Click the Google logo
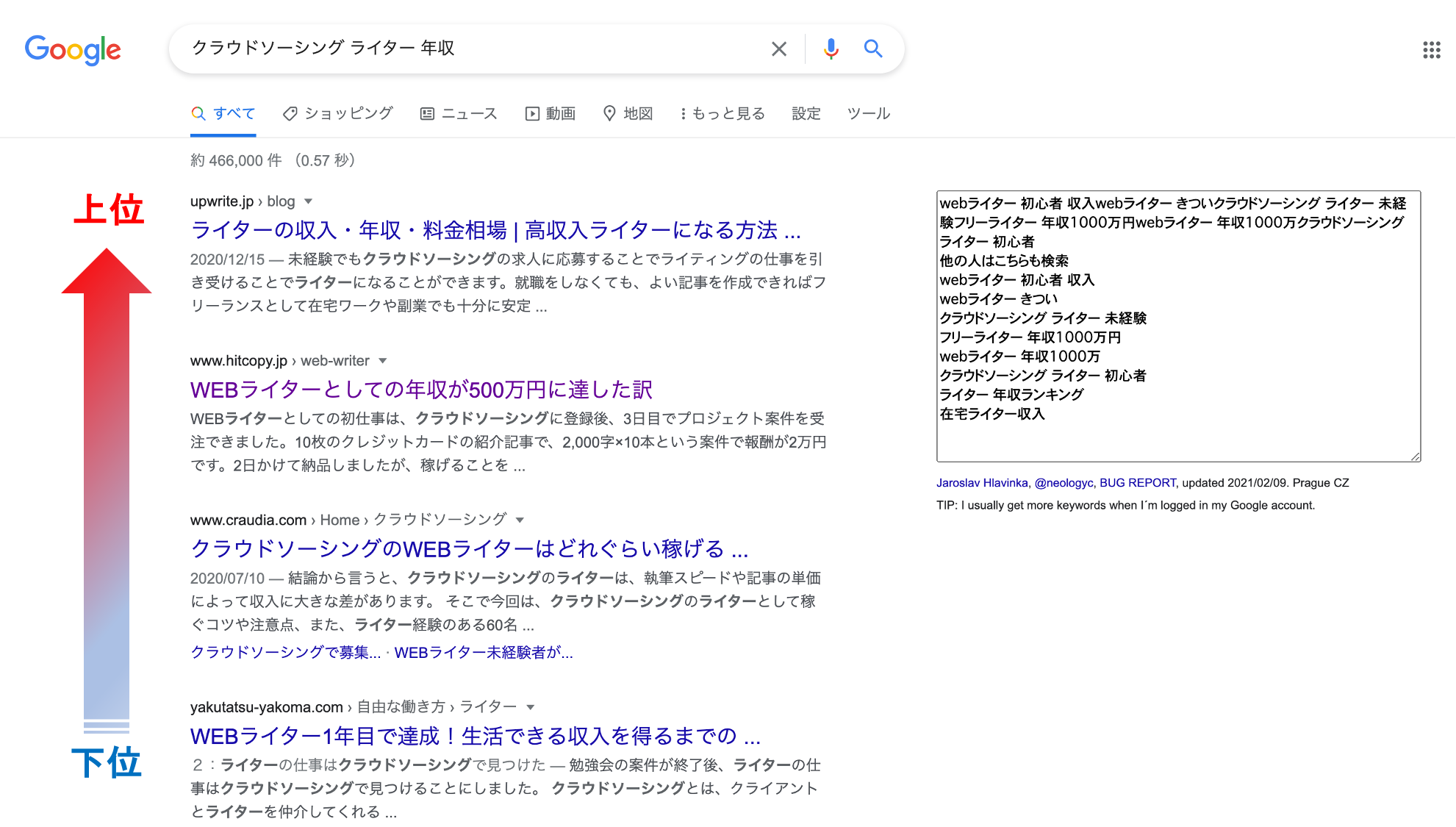Viewport: 1456px width, 827px height. 72,49
